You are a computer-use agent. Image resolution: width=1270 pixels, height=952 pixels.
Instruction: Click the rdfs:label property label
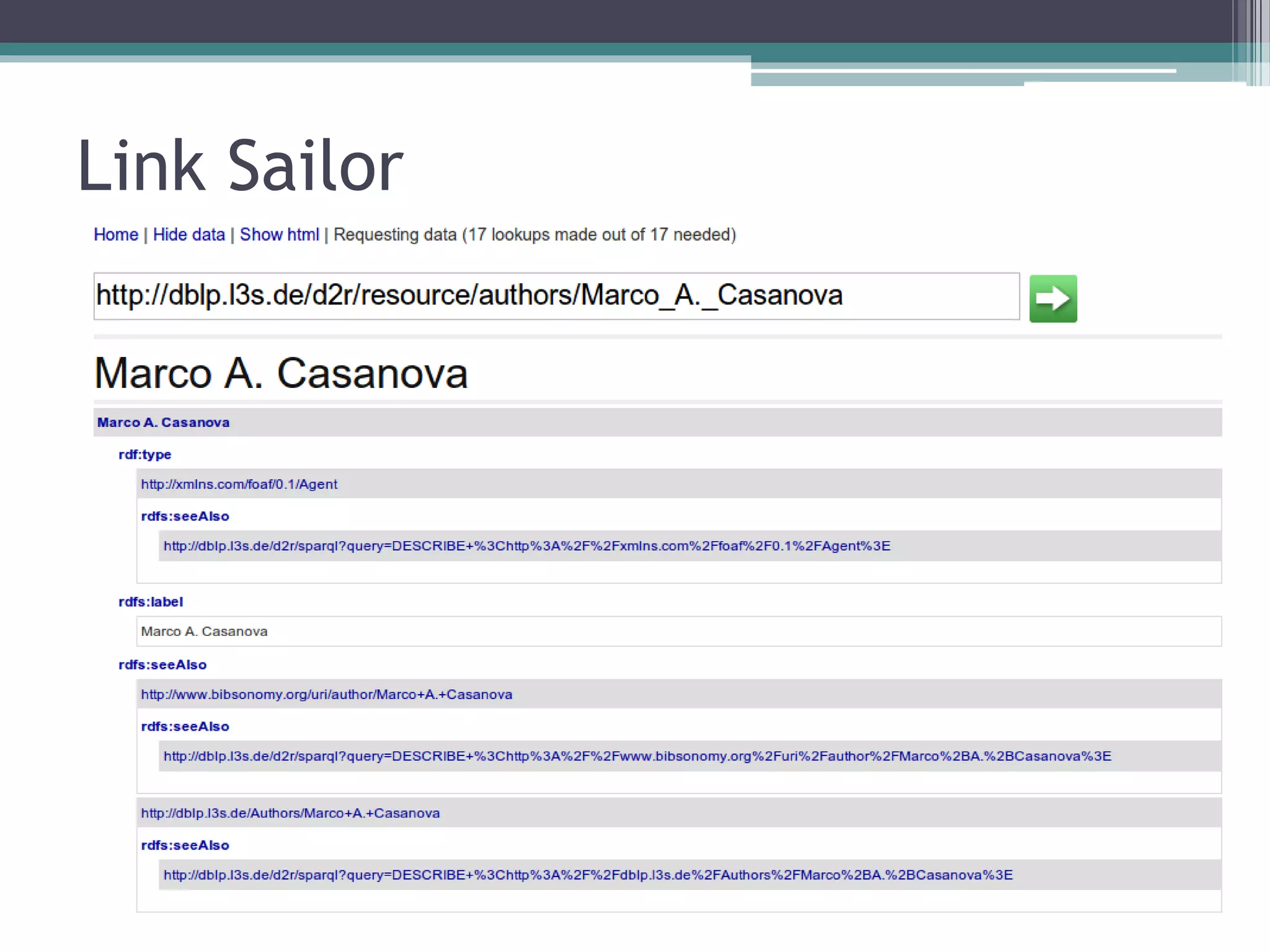[151, 602]
